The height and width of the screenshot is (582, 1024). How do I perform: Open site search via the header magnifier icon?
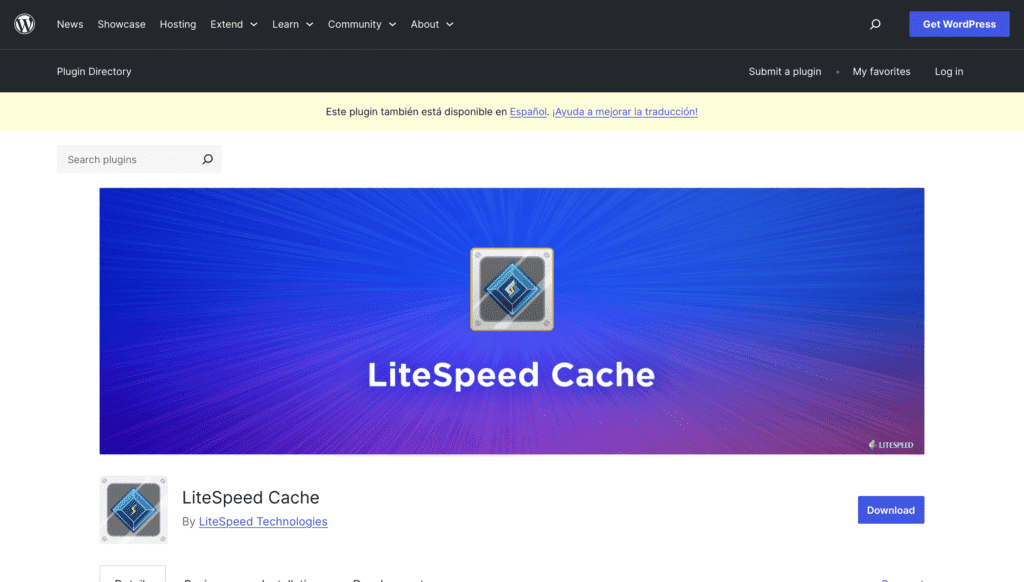coord(875,24)
